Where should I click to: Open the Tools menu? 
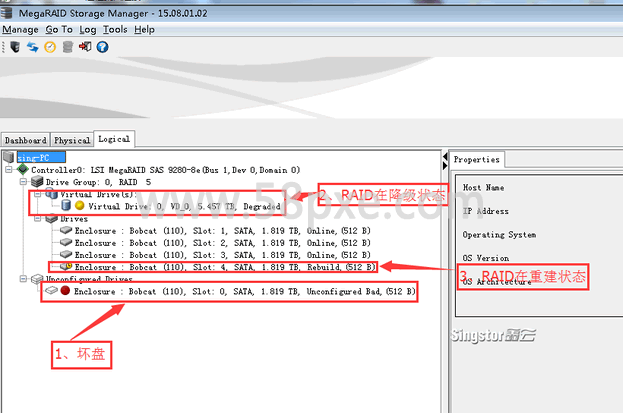point(115,29)
